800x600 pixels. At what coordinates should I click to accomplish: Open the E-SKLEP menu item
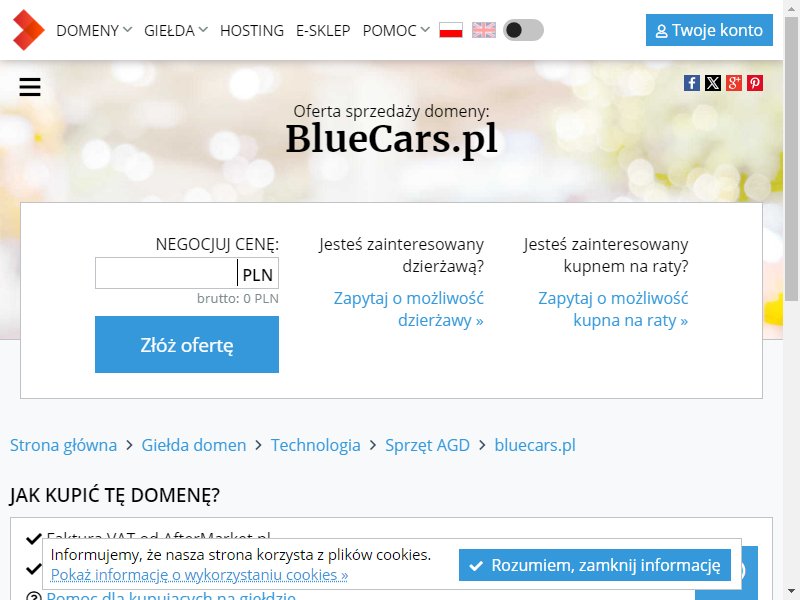[323, 31]
